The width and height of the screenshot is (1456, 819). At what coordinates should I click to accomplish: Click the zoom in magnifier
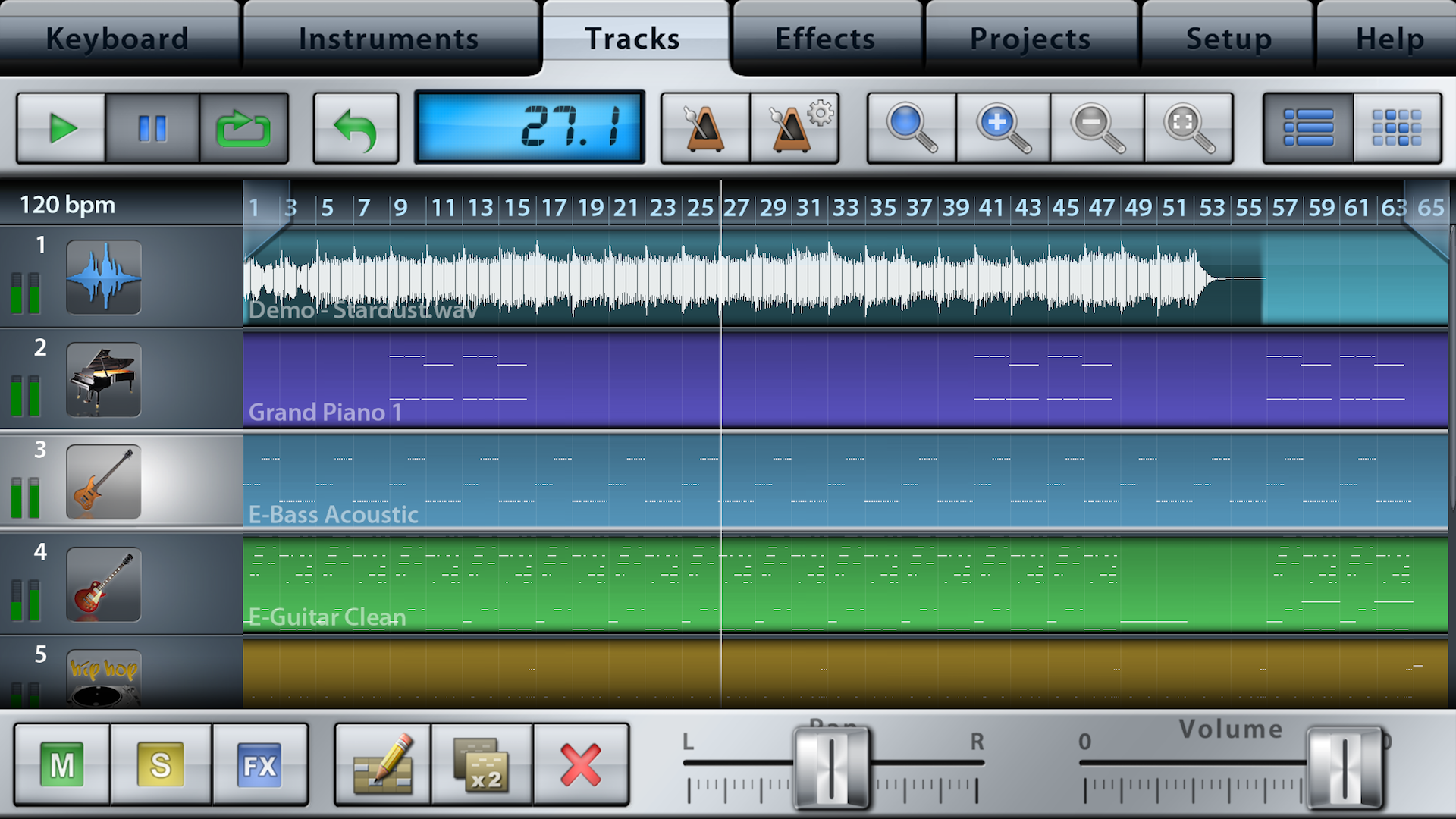tap(1003, 128)
